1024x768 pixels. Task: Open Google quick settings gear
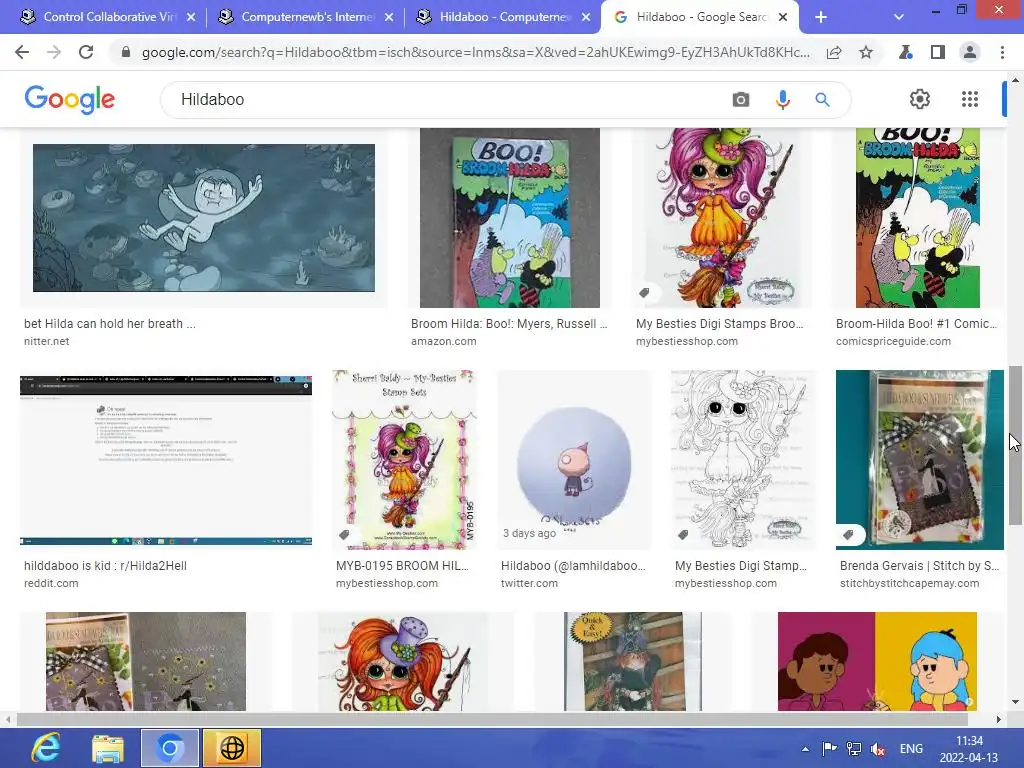pyautogui.click(x=920, y=99)
